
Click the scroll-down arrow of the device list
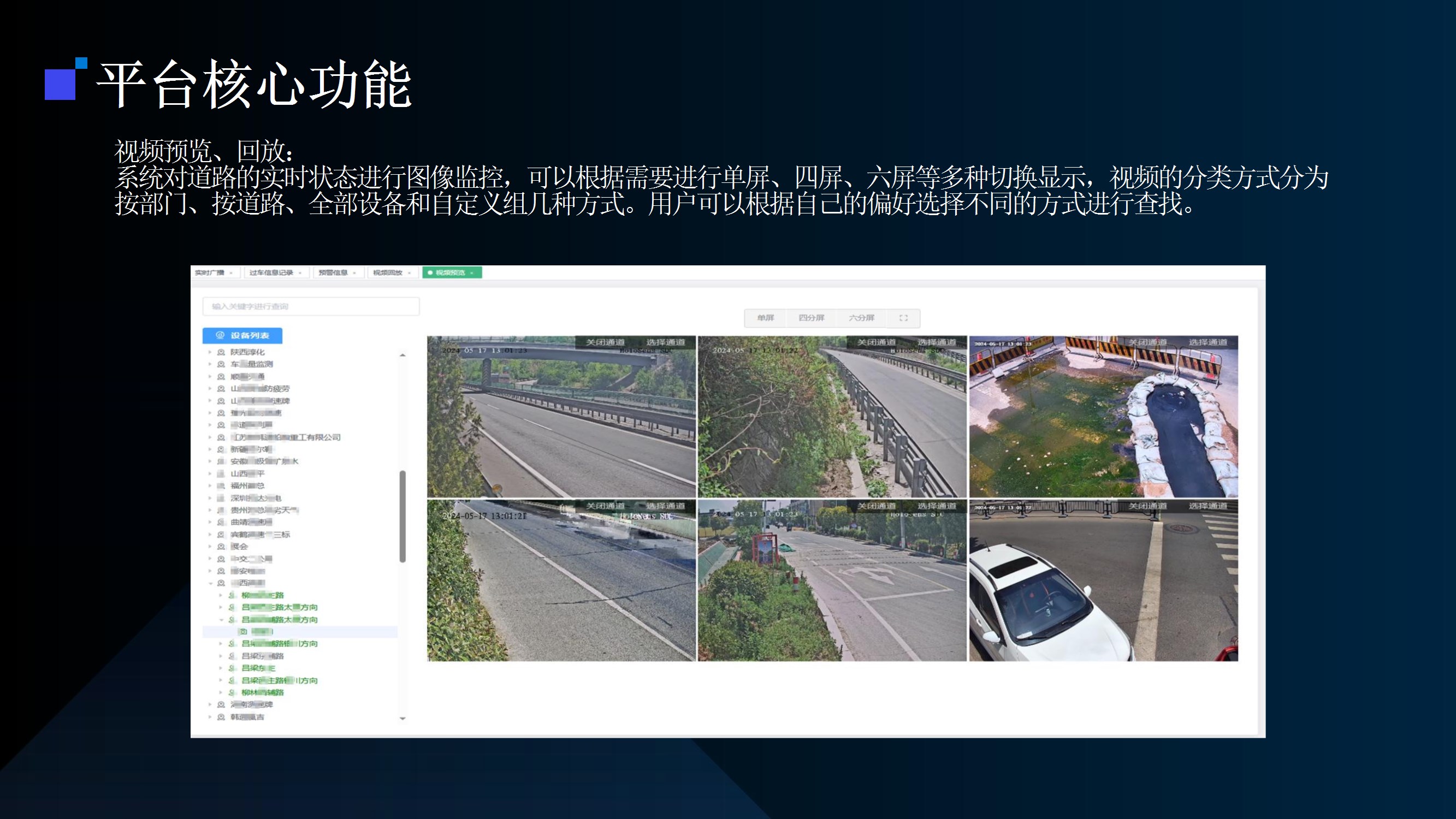pos(403,719)
